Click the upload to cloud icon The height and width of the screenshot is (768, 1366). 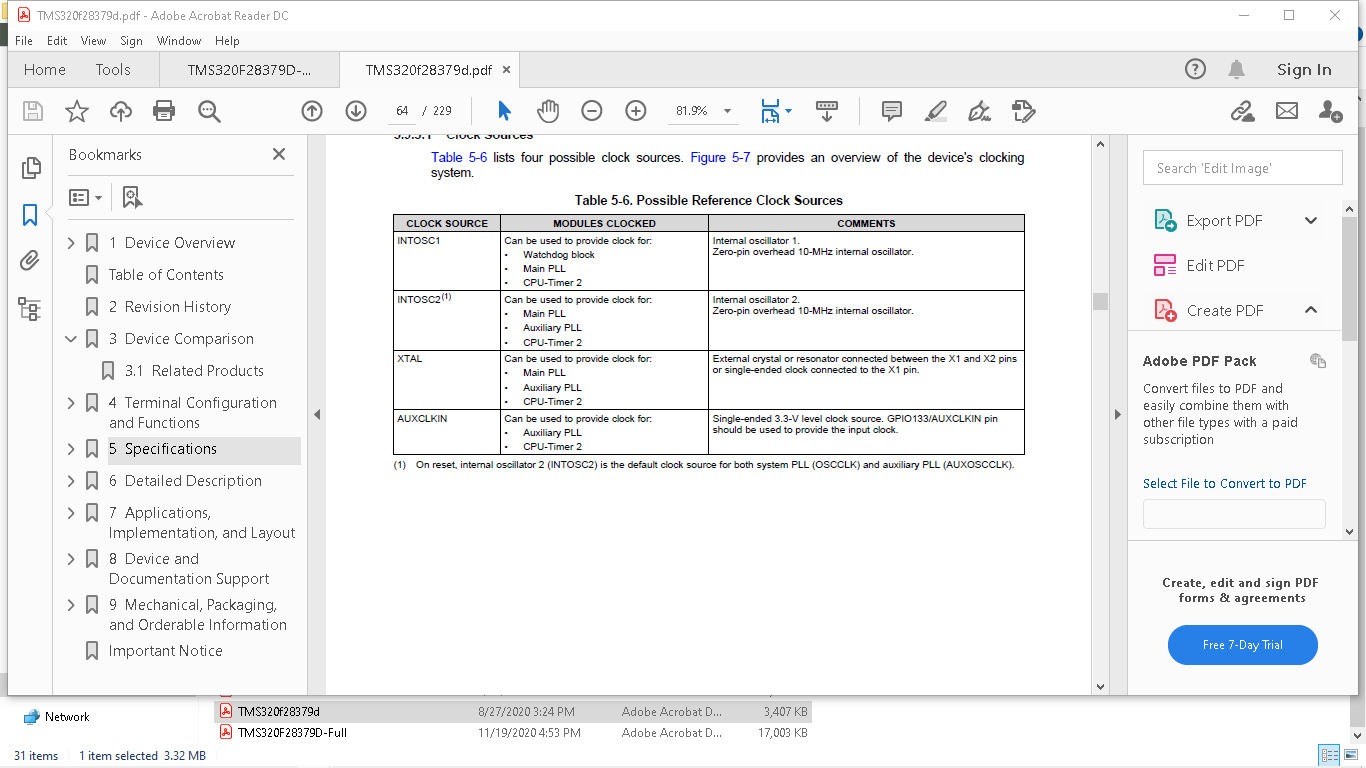pos(121,111)
